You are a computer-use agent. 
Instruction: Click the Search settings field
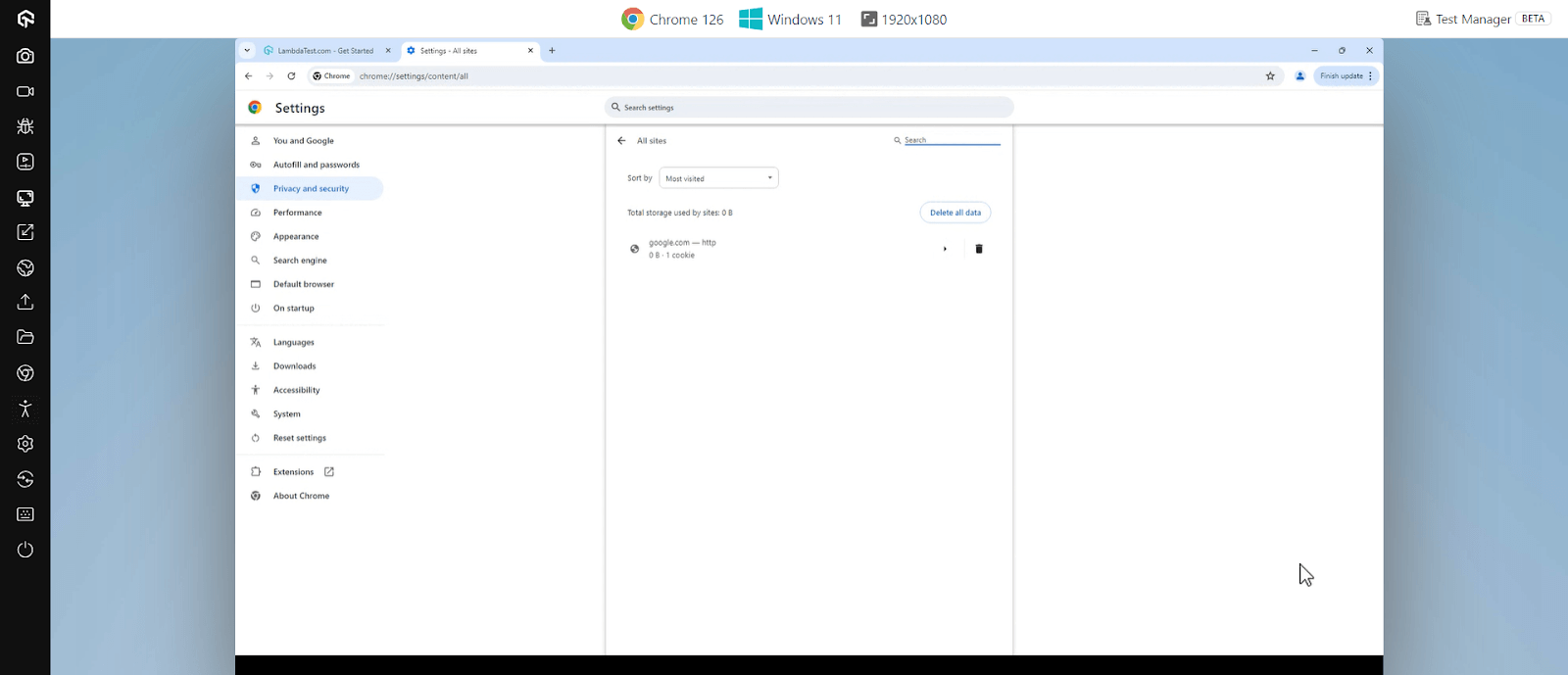pyautogui.click(x=809, y=108)
